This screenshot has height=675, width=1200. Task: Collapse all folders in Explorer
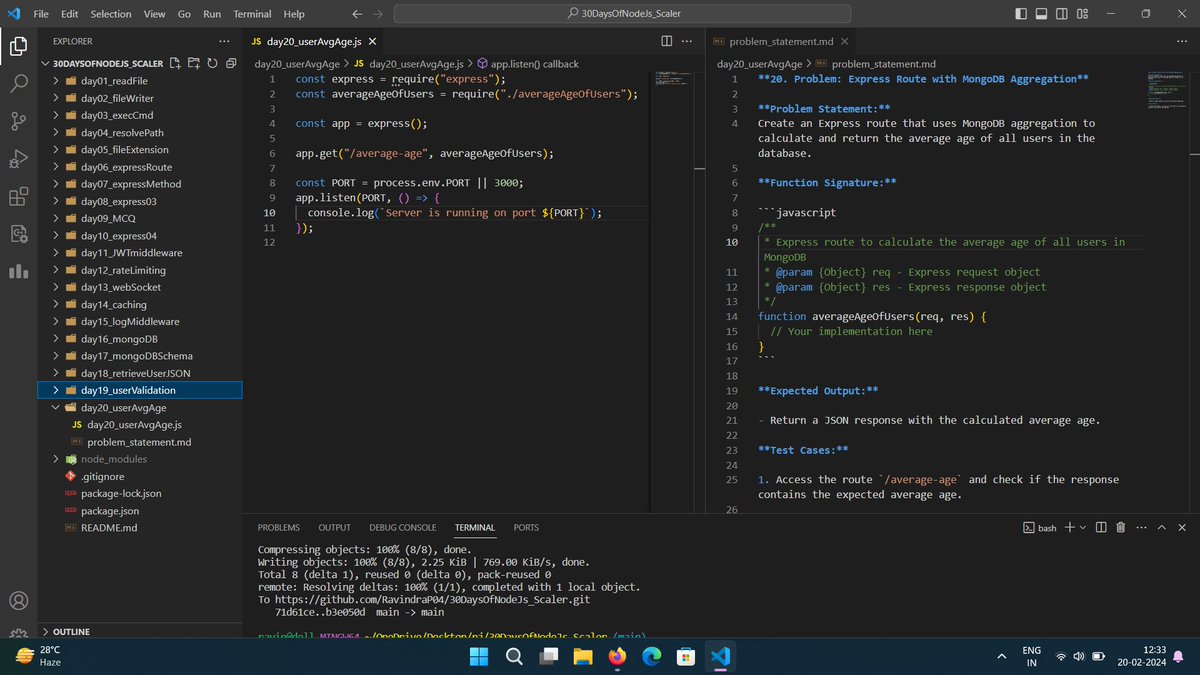229,63
